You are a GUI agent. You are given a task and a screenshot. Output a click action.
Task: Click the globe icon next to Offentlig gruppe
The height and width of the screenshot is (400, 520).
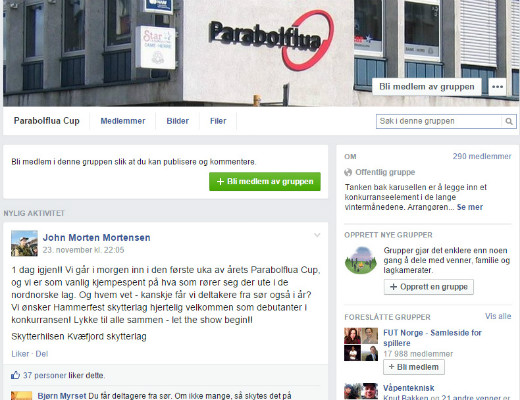tap(348, 172)
